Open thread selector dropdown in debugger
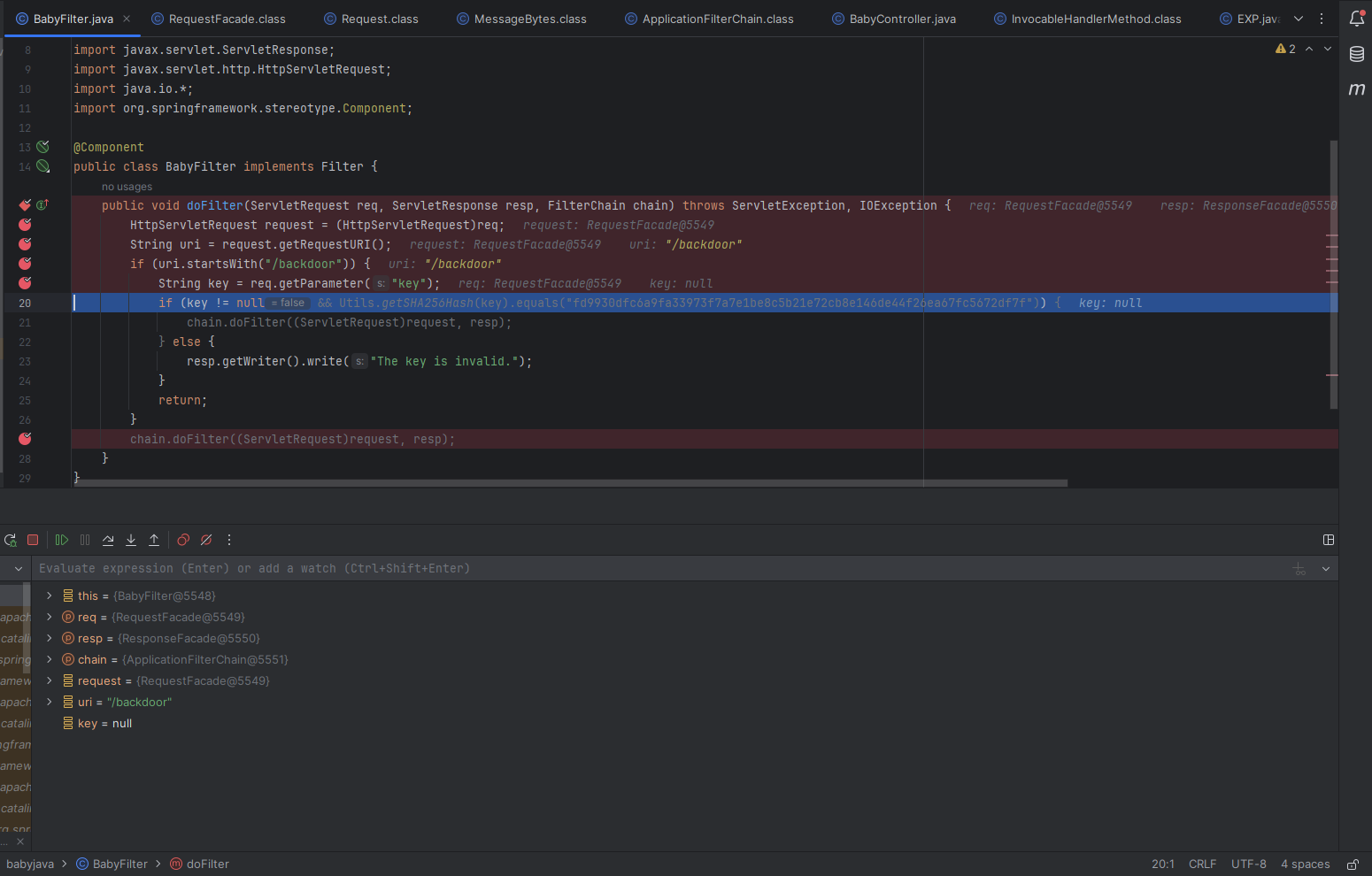The image size is (1372, 876). tap(19, 569)
